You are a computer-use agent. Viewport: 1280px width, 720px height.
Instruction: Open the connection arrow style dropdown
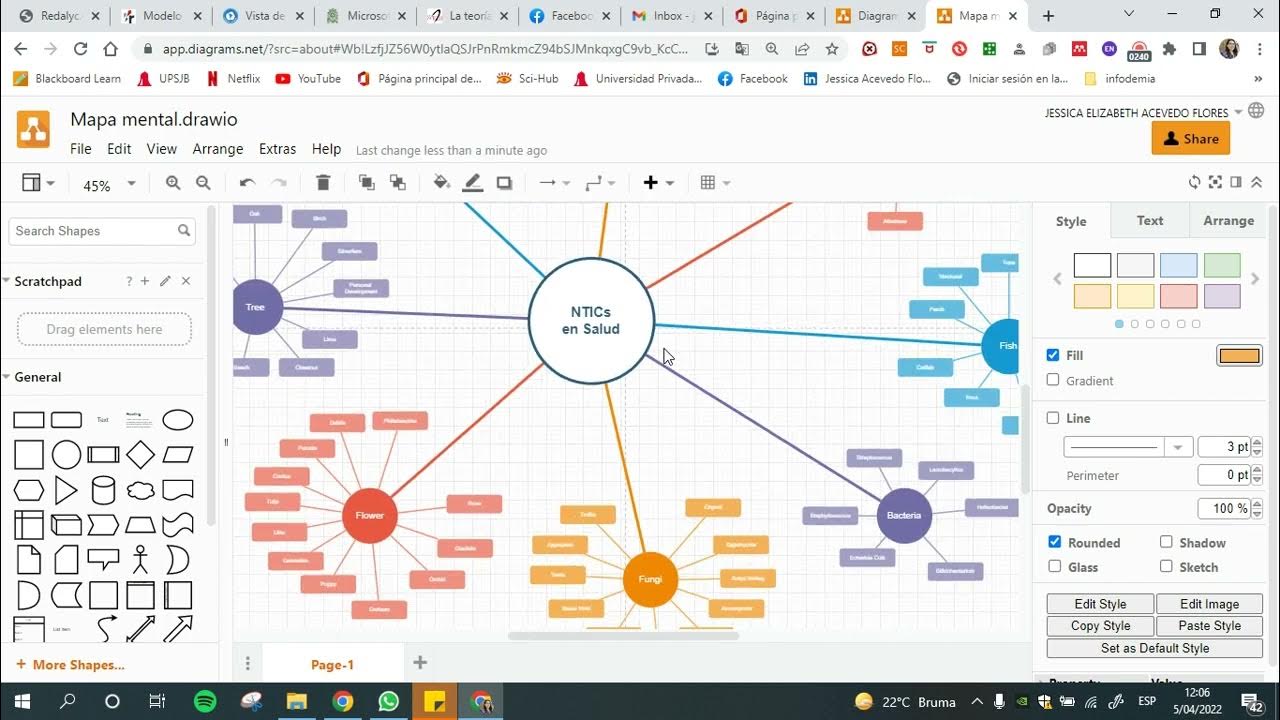point(554,183)
